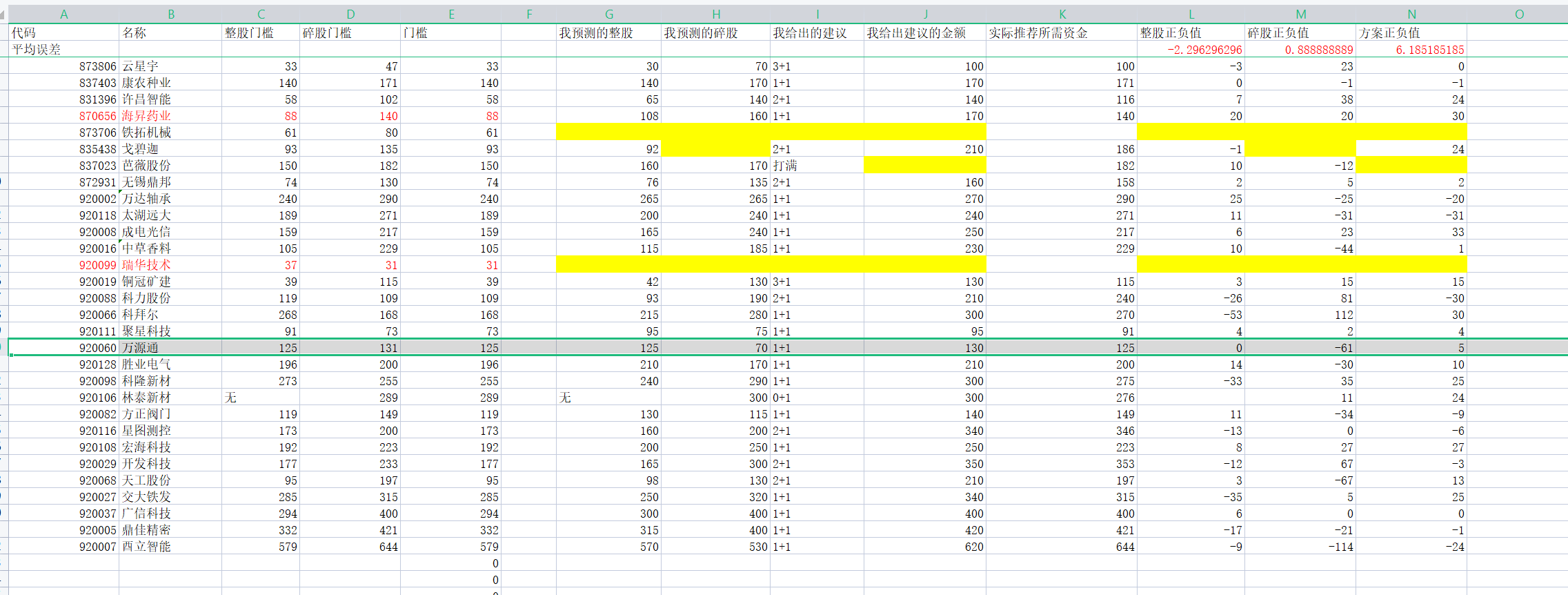Click the 0+1 suggestion cell for 林泰新材
The width and height of the screenshot is (1568, 595).
pos(817,398)
